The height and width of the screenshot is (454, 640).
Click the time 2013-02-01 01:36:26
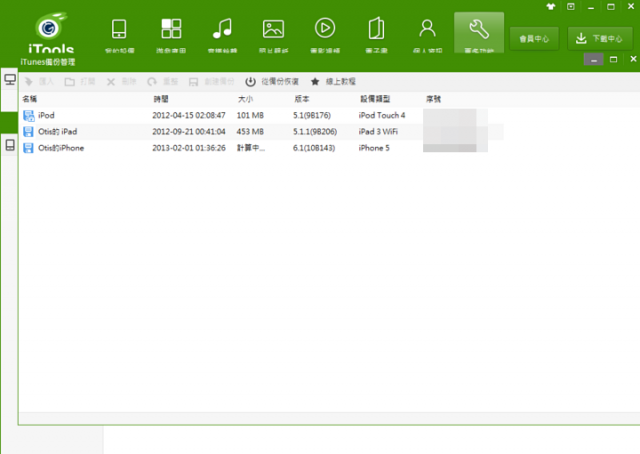(x=189, y=148)
